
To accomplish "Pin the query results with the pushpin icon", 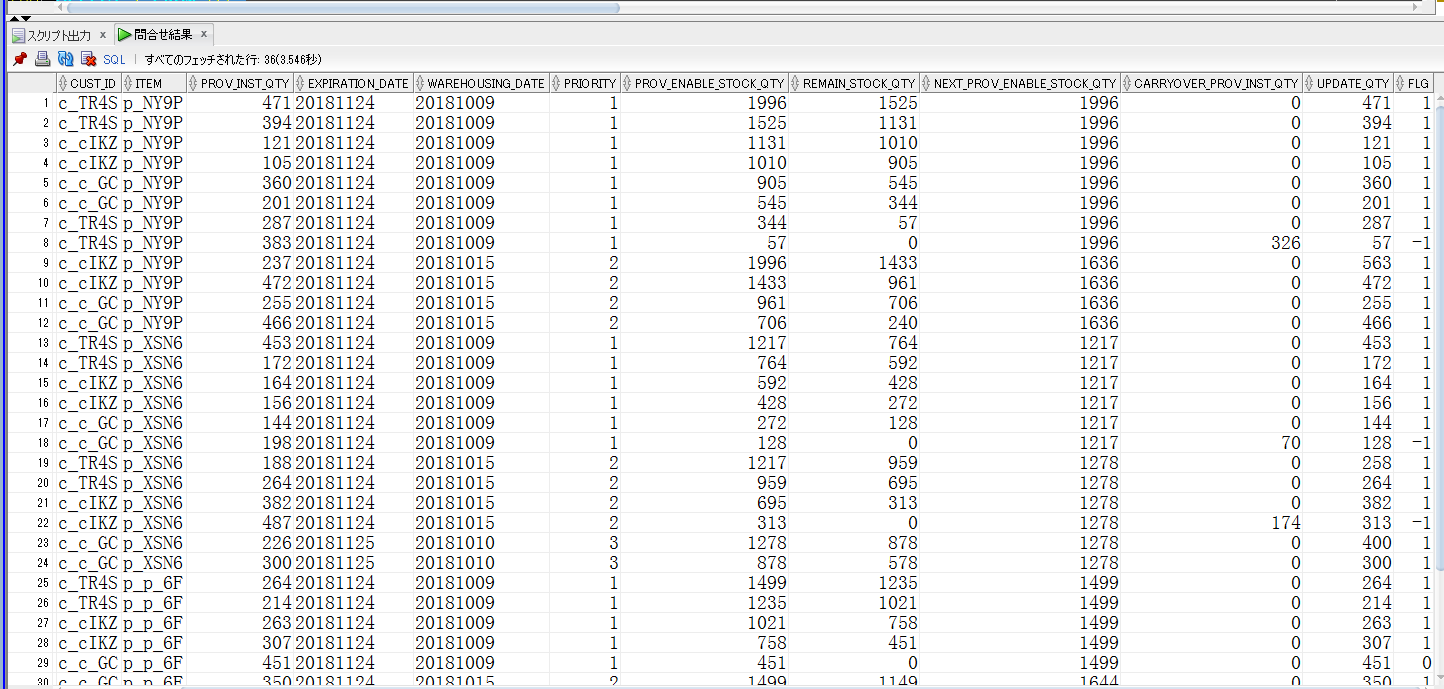I will tap(18, 58).
